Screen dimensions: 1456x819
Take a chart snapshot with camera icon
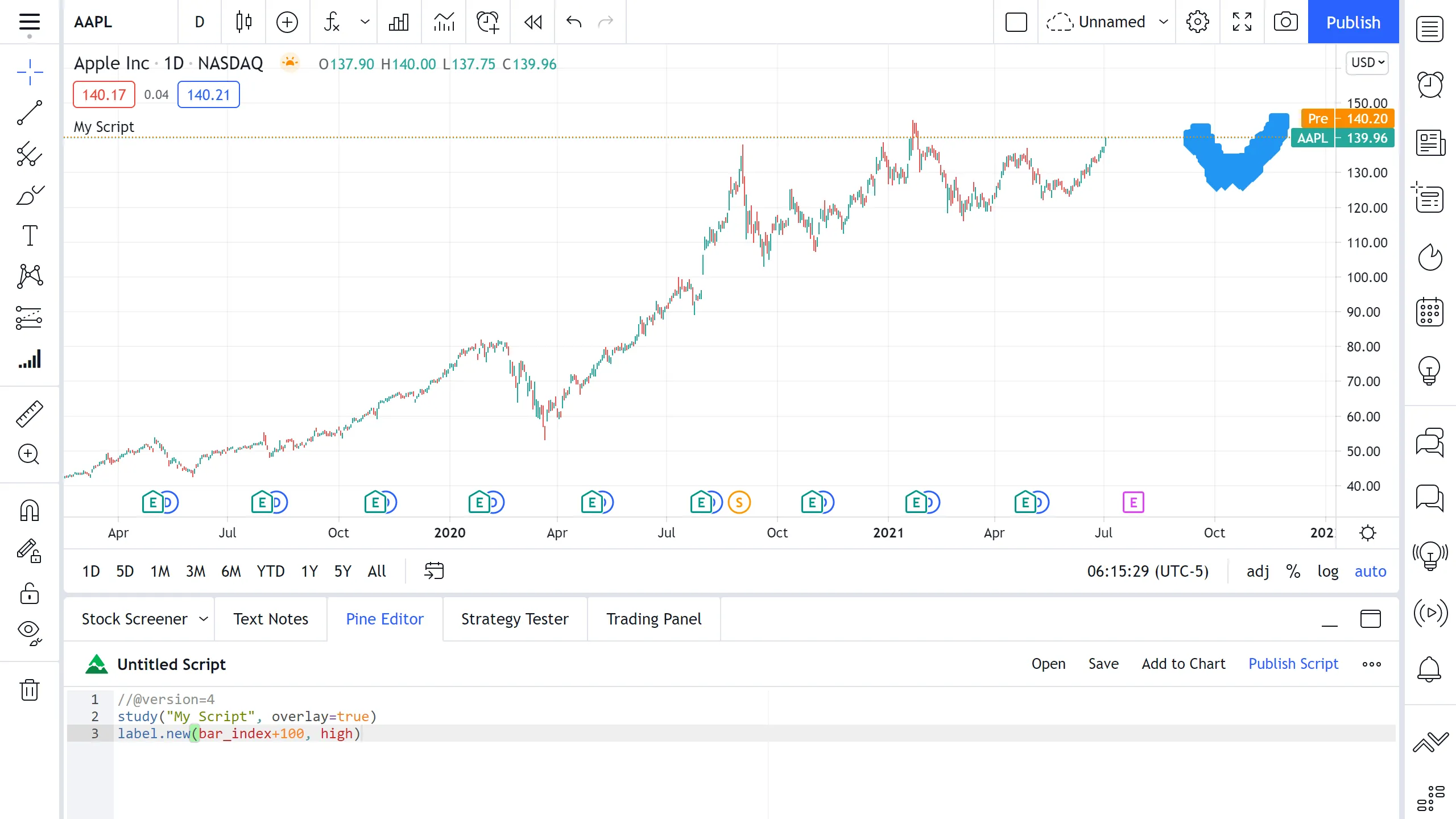tap(1285, 22)
